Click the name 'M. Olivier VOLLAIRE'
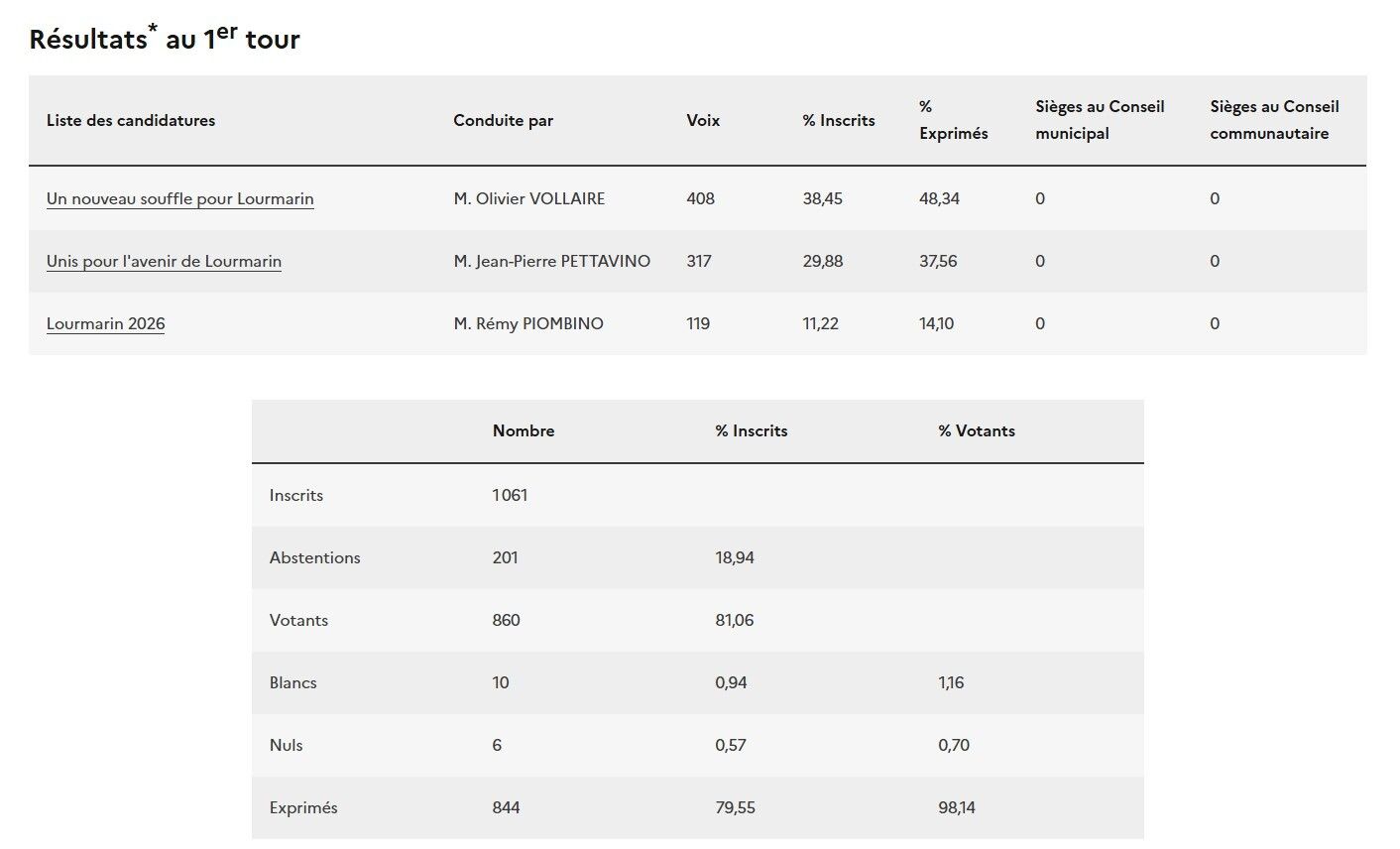This screenshot has height=849, width=1400. 528,198
